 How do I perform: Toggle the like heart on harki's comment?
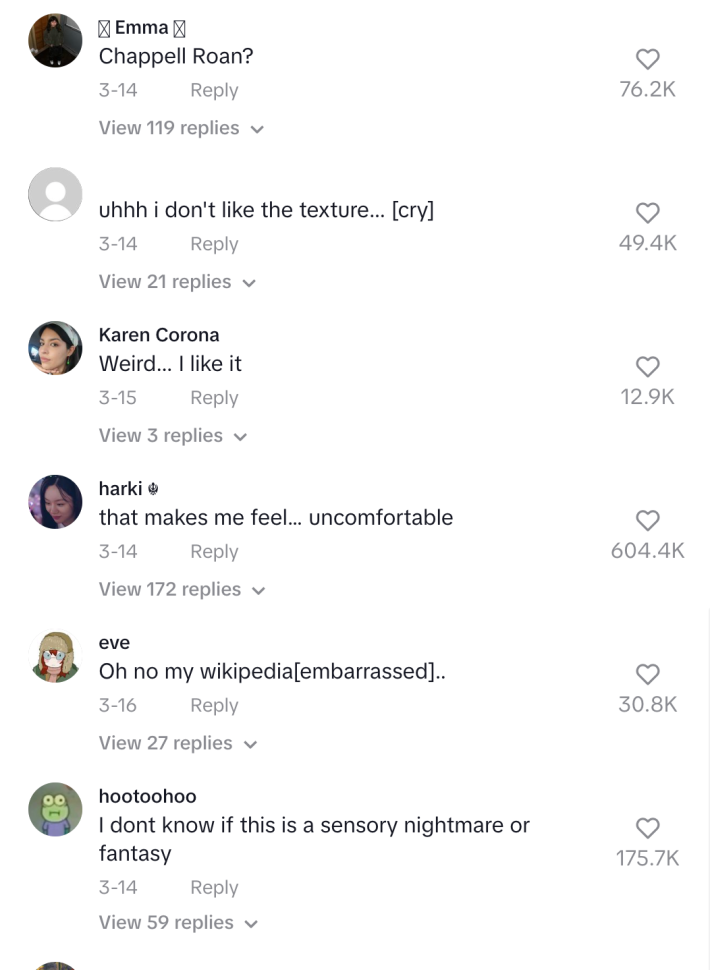647,521
